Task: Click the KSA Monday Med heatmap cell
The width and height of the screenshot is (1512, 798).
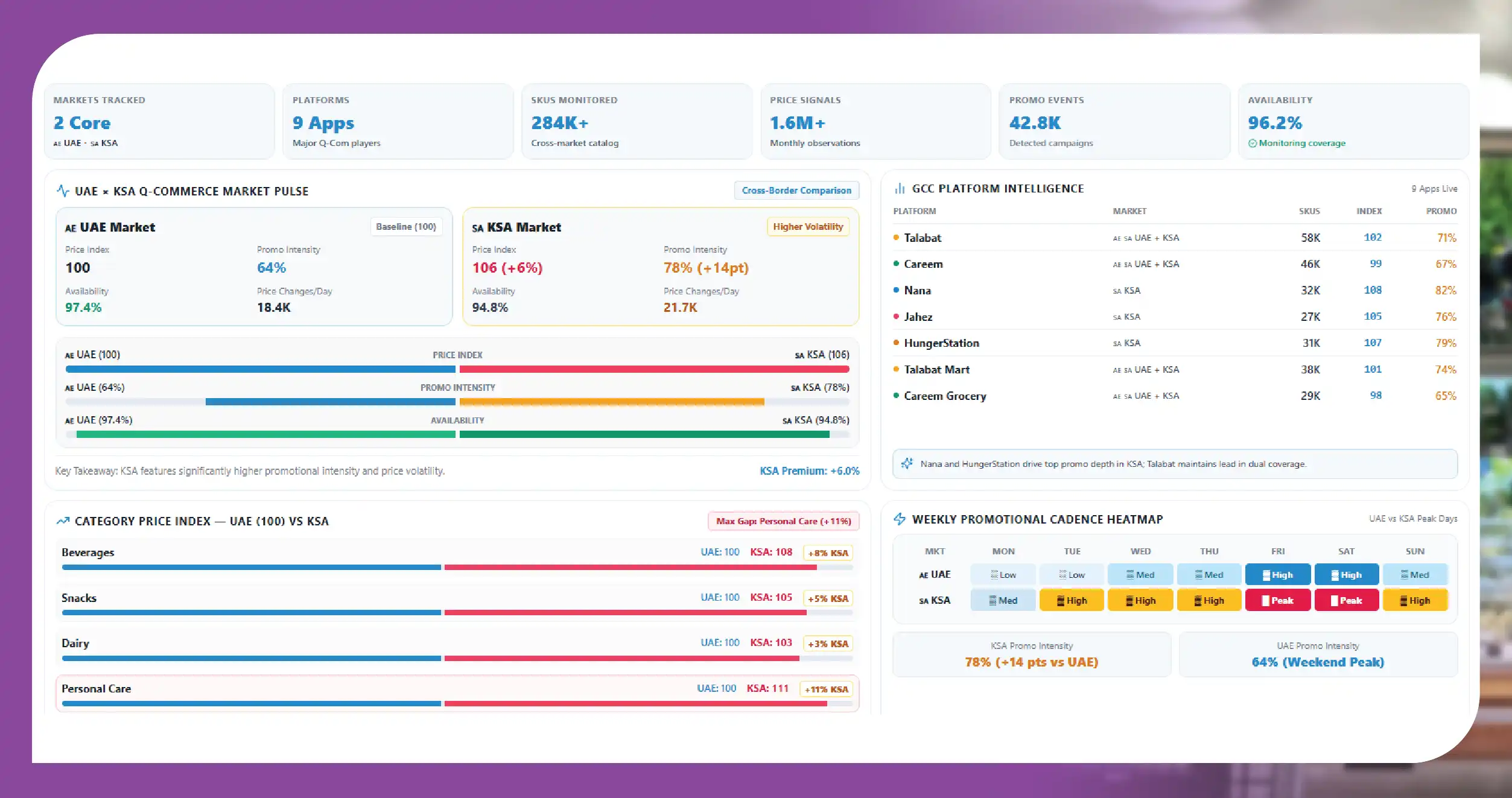Action: [1003, 600]
